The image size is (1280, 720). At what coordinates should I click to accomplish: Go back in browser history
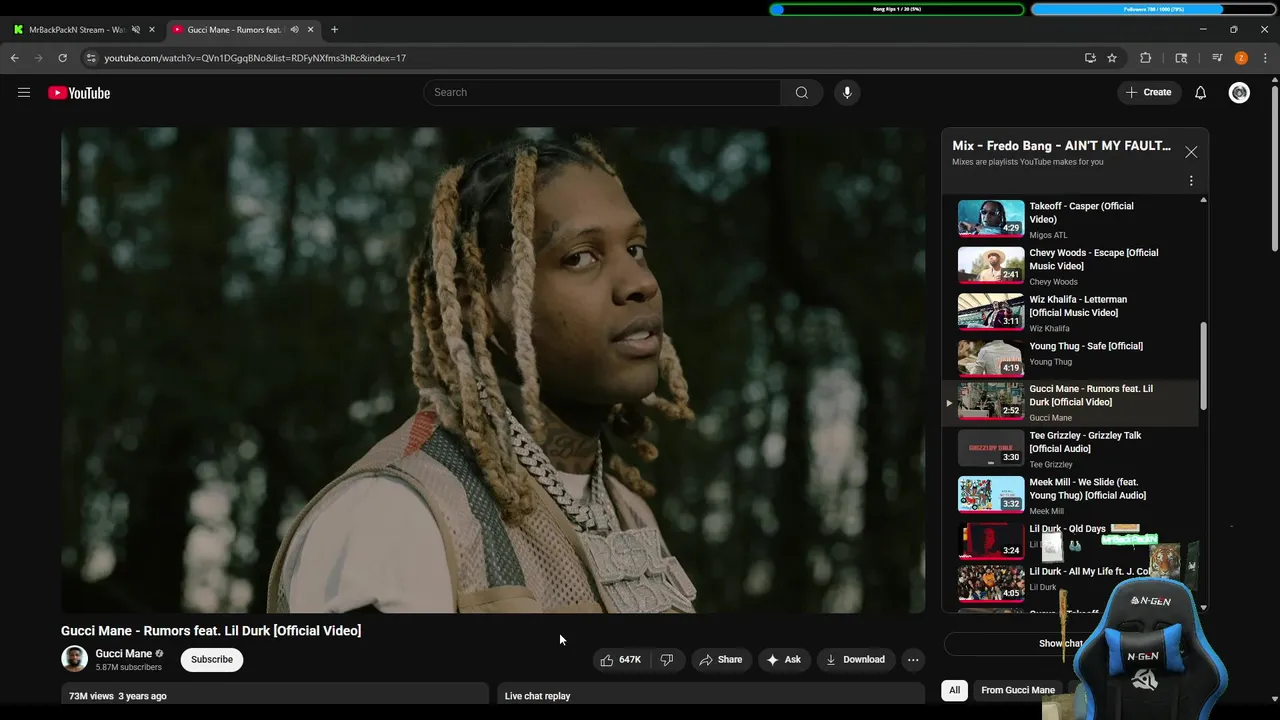tap(15, 58)
